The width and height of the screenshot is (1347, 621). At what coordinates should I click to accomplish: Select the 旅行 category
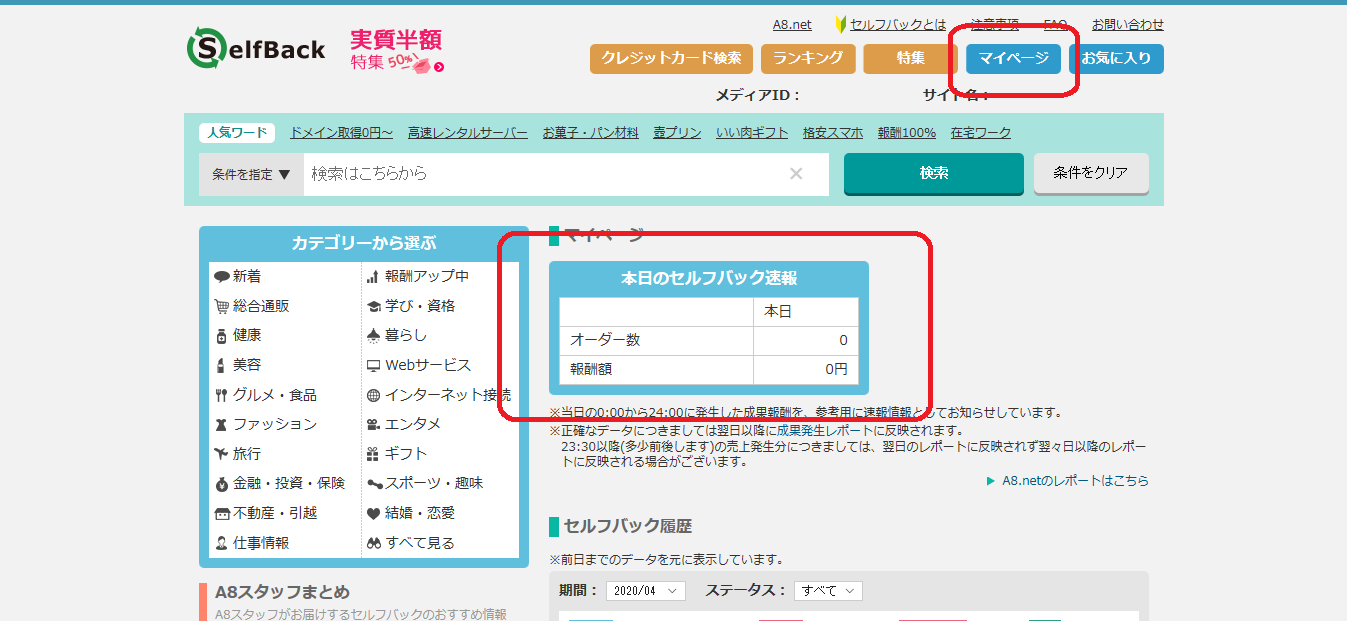point(238,454)
